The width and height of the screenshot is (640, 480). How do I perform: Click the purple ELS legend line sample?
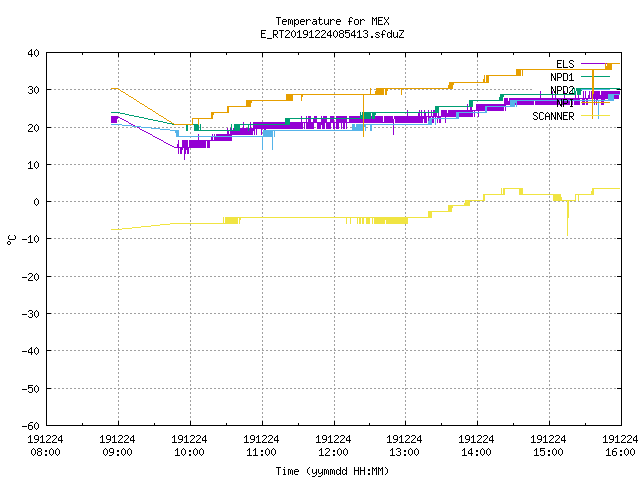[595, 64]
